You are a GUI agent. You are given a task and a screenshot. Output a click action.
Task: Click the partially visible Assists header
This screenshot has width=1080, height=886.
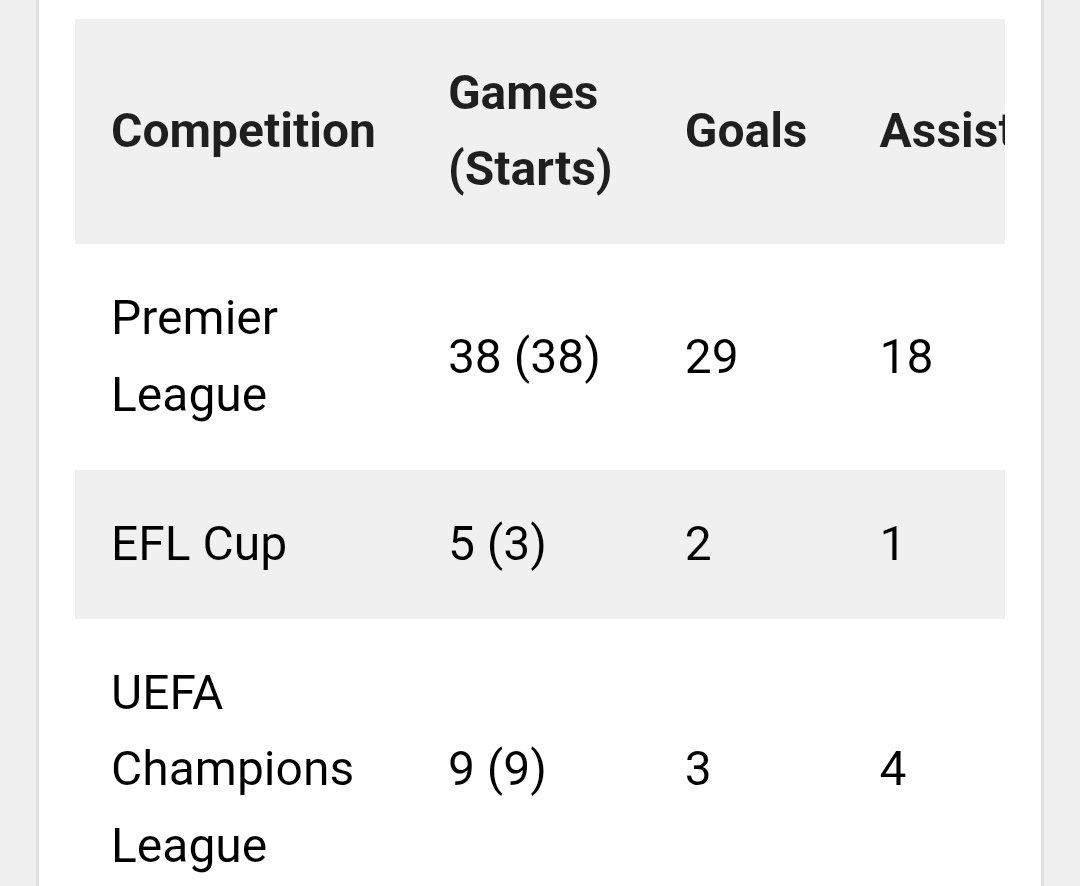click(x=941, y=131)
